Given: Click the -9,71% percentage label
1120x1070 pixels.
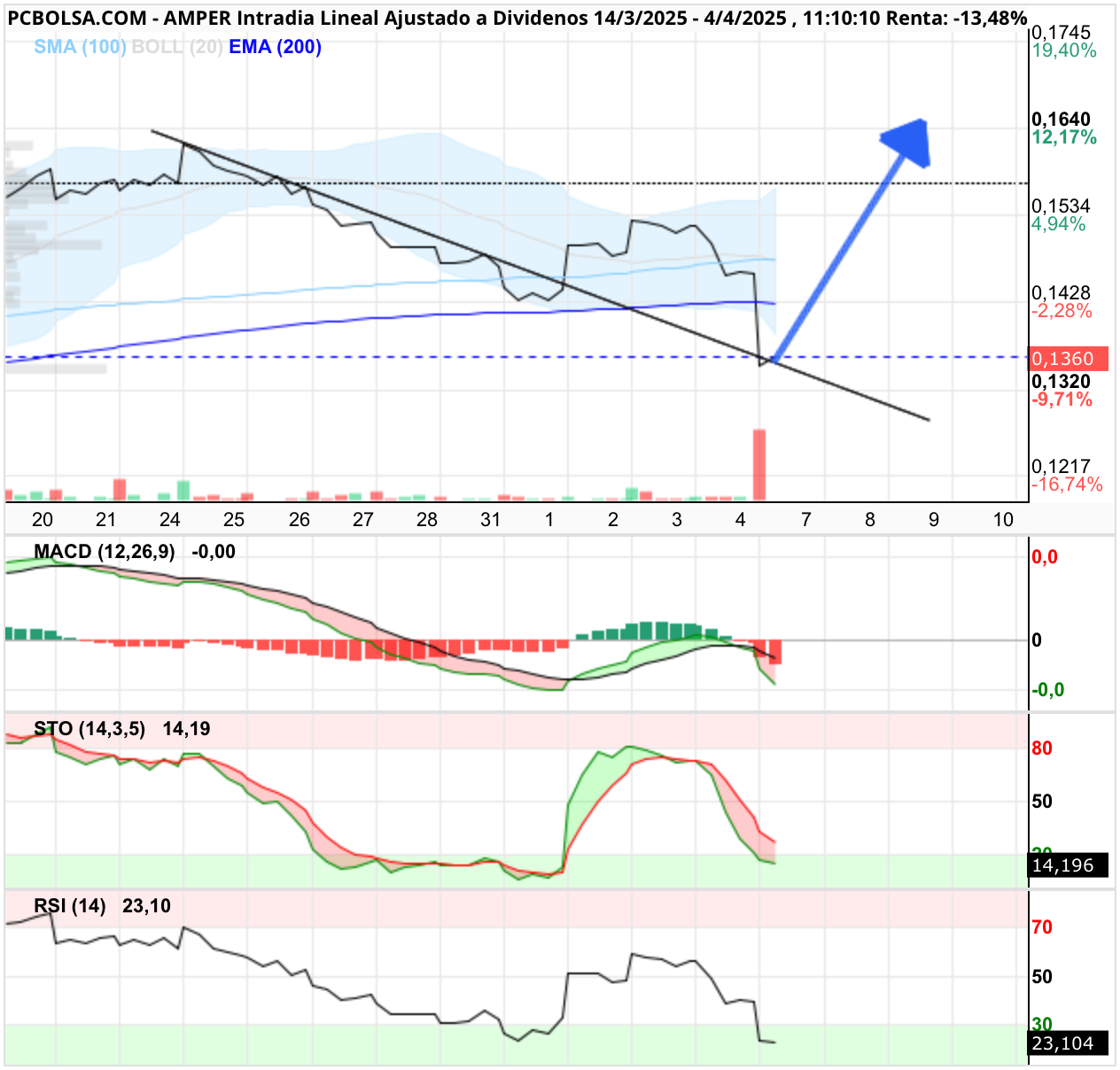Looking at the screenshot, I should 1062,399.
